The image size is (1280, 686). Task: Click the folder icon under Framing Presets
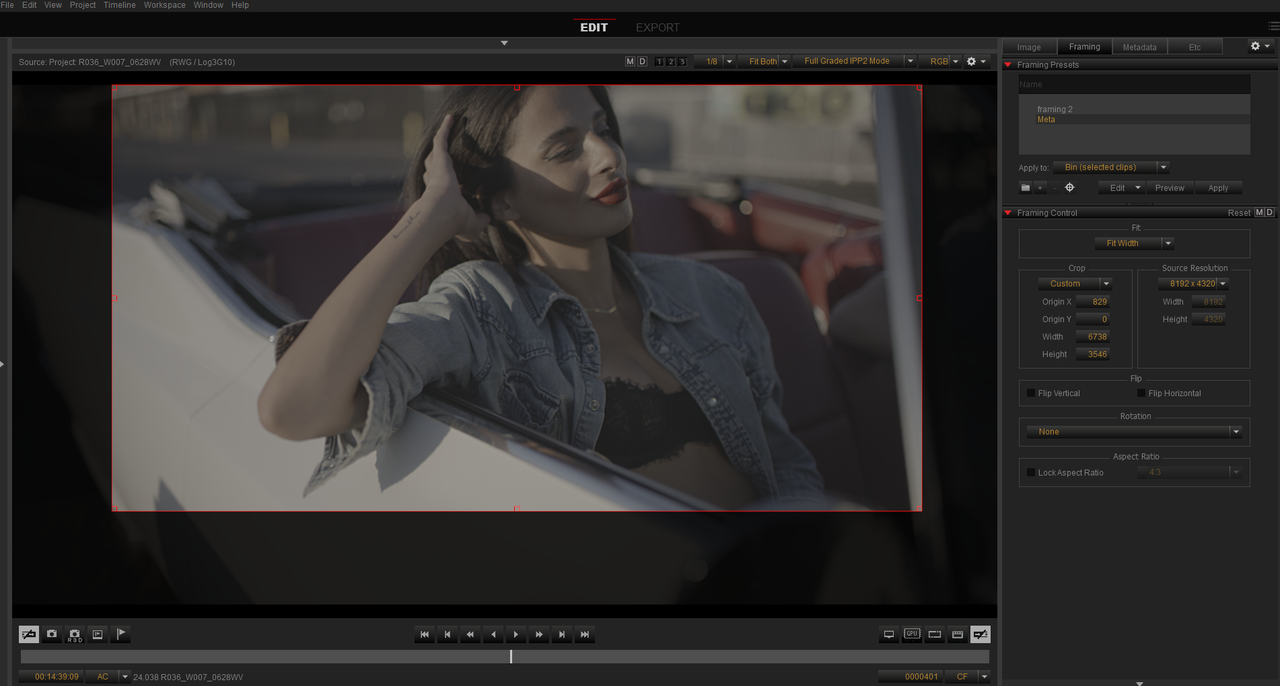tap(1025, 188)
